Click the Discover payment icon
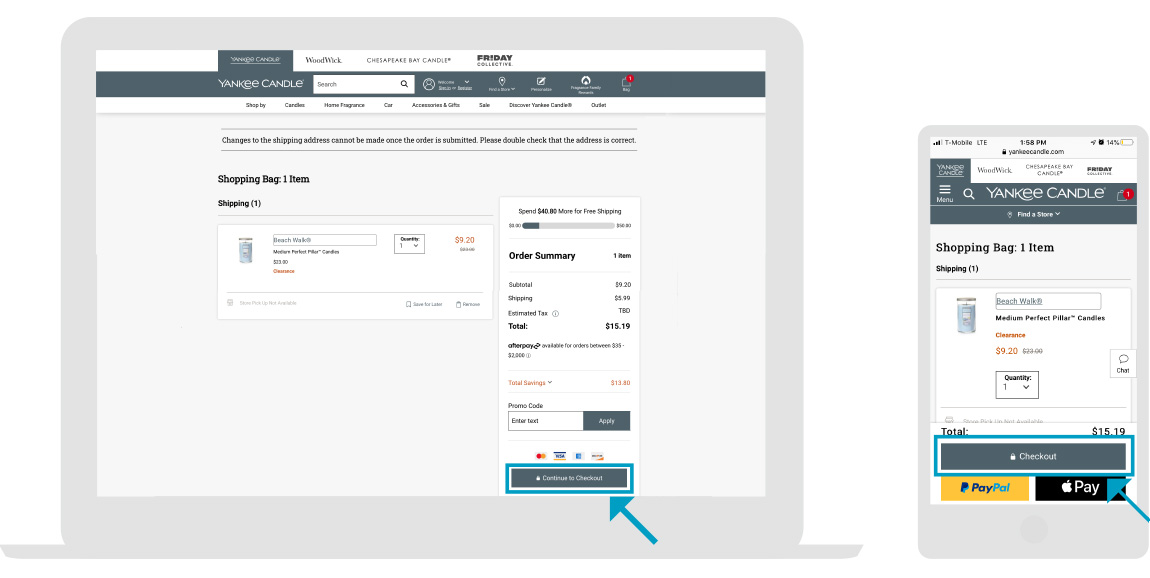 [x=597, y=456]
